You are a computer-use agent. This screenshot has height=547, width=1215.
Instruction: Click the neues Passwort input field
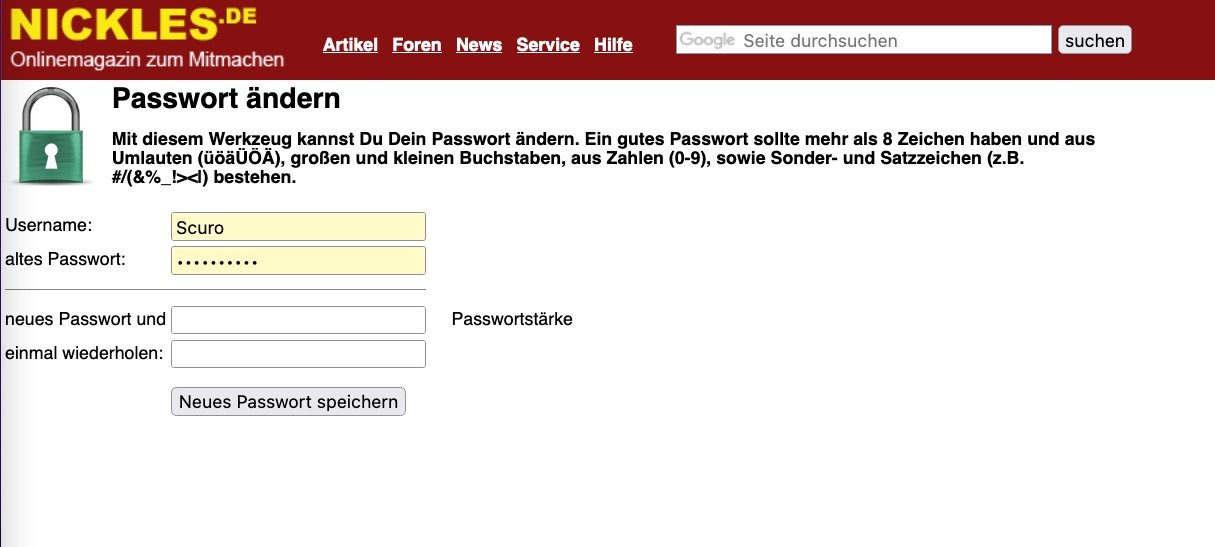coord(298,320)
